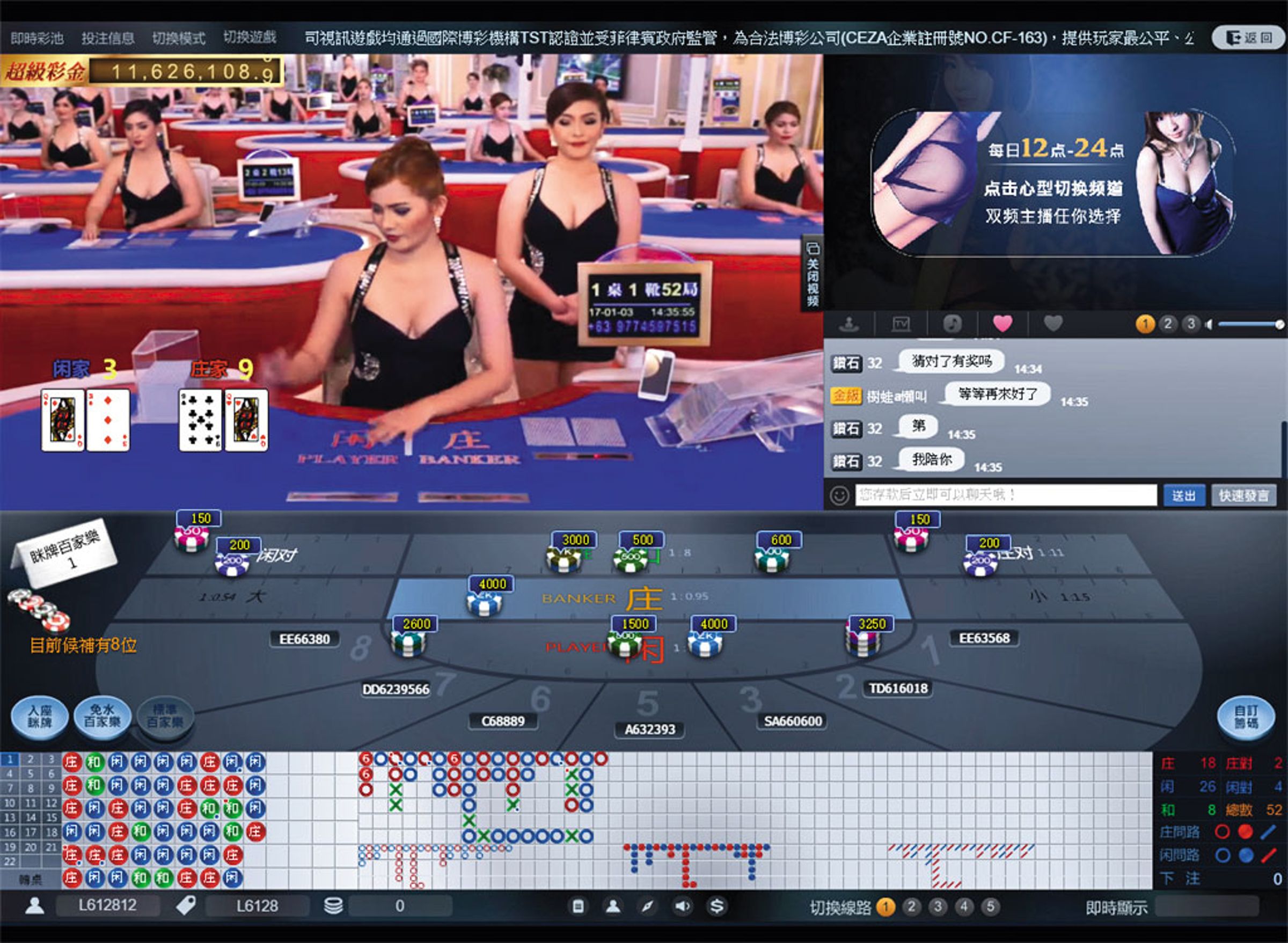1288x943 pixels.
Task: Click the coin stack balance icon
Action: (333, 906)
